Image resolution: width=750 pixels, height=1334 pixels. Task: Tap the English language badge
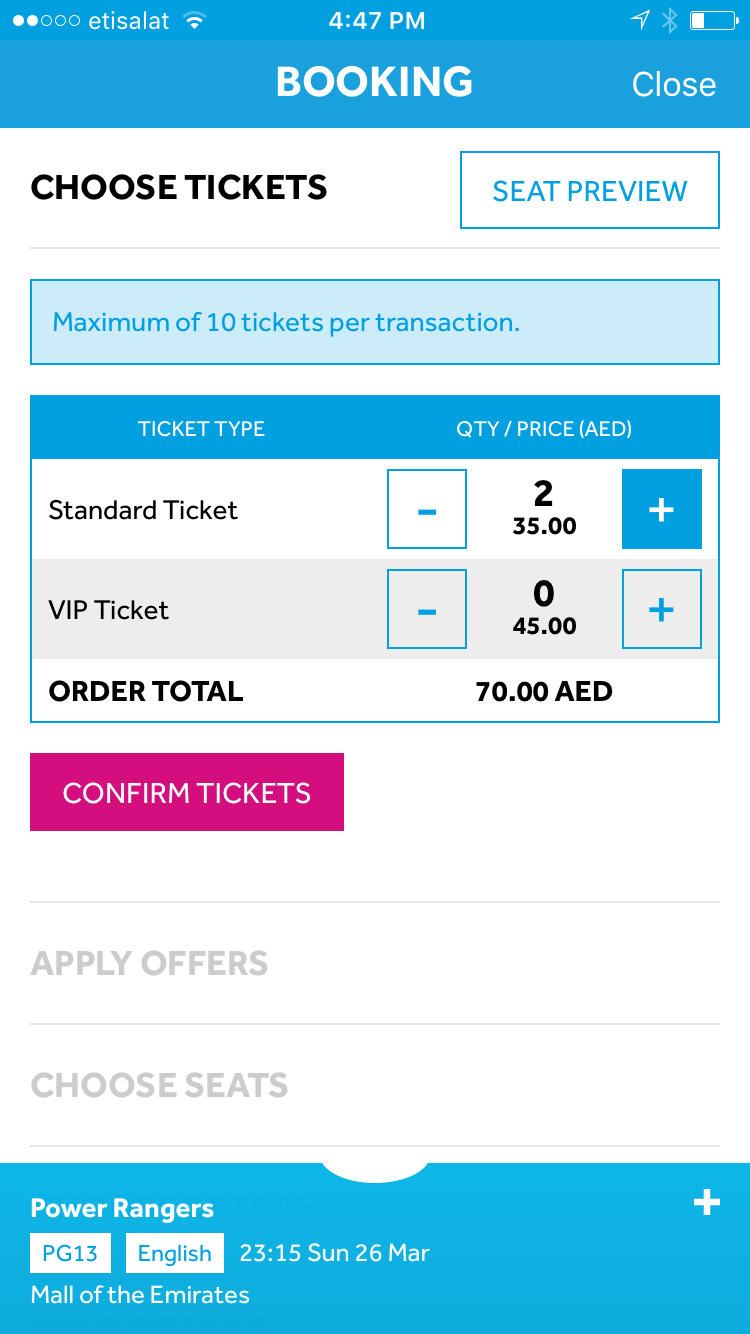click(x=175, y=1253)
